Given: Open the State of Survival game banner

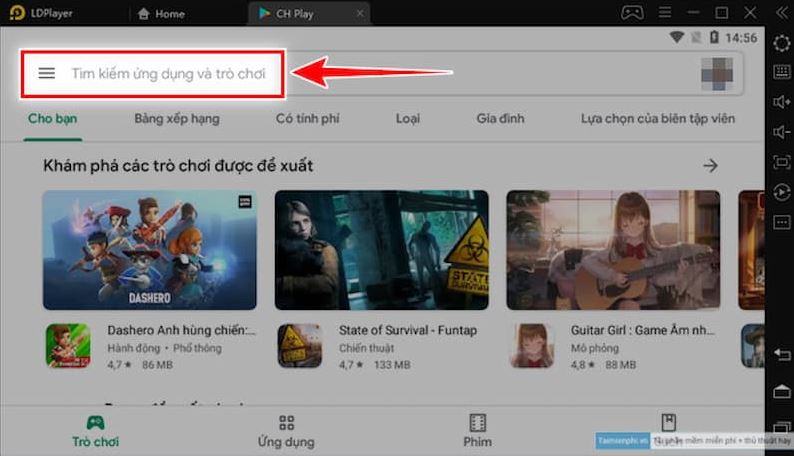Looking at the screenshot, I should click(x=381, y=250).
